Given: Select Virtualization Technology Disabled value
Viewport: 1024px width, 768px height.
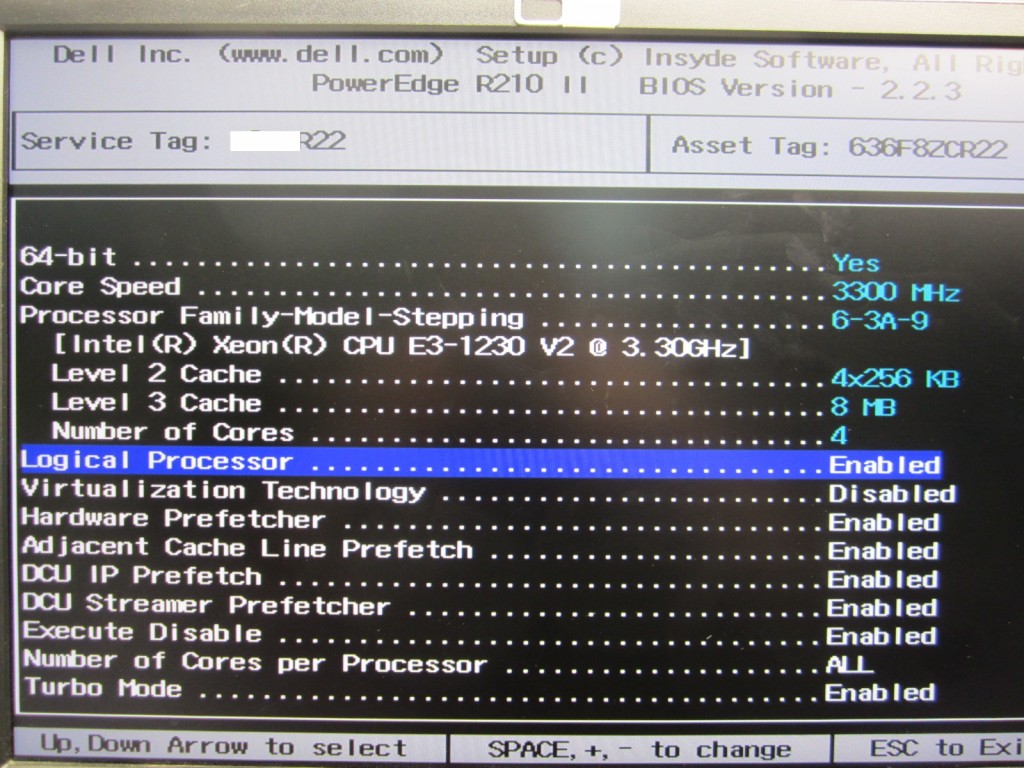Looking at the screenshot, I should point(892,494).
